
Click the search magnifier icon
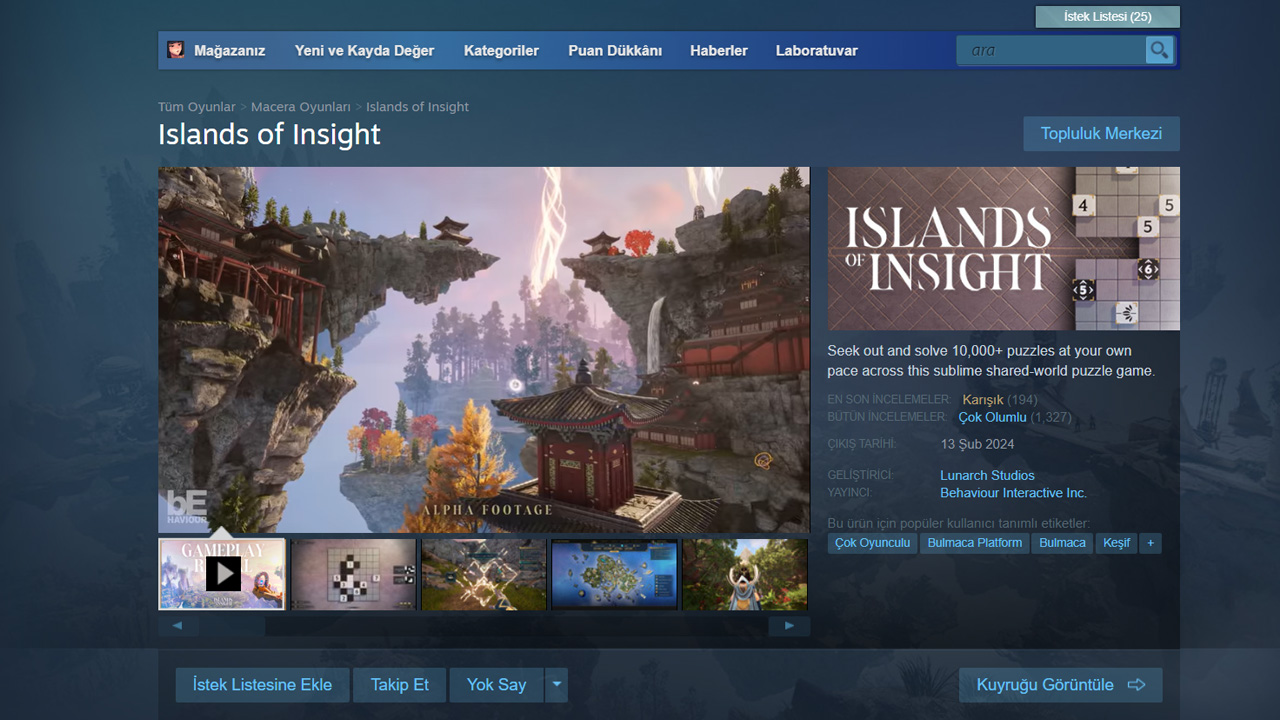pos(1159,50)
